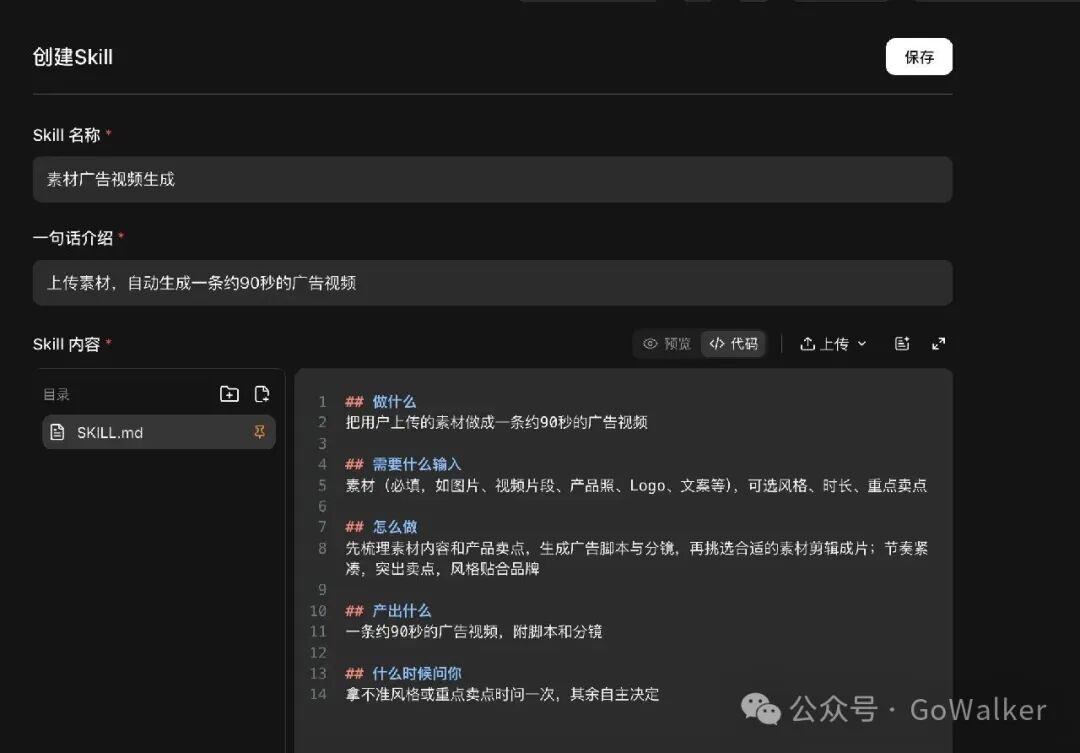Click the 需要什么输入 heading line
This screenshot has width=1080, height=753.
click(403, 464)
